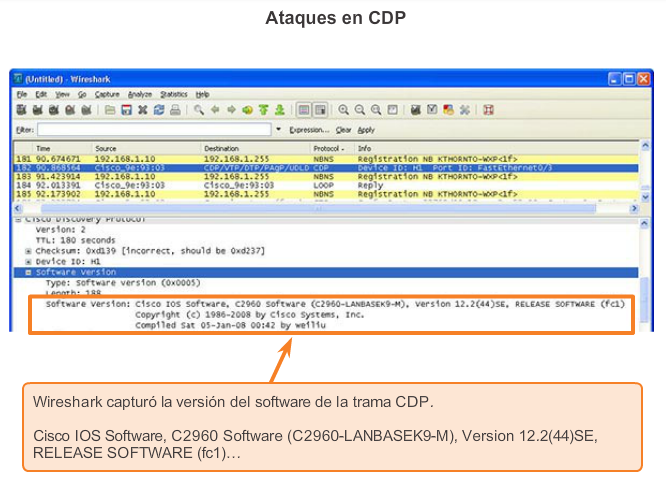
Task: Open the filter history dropdown arrow
Action: (279, 129)
